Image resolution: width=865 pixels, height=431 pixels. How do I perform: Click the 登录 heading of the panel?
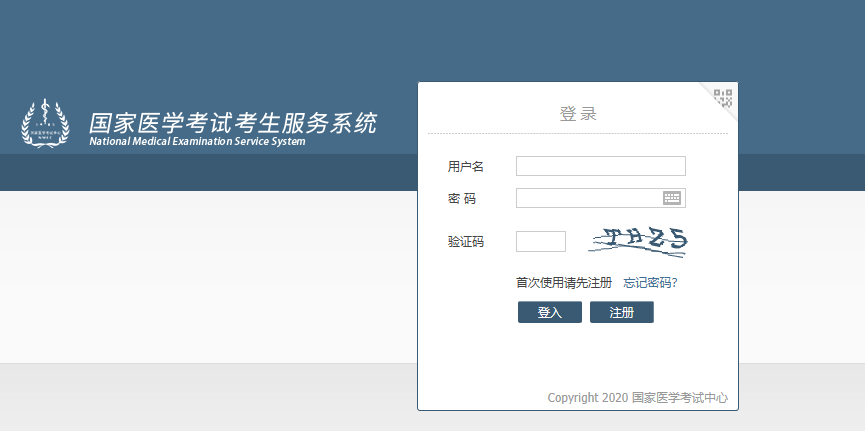578,114
